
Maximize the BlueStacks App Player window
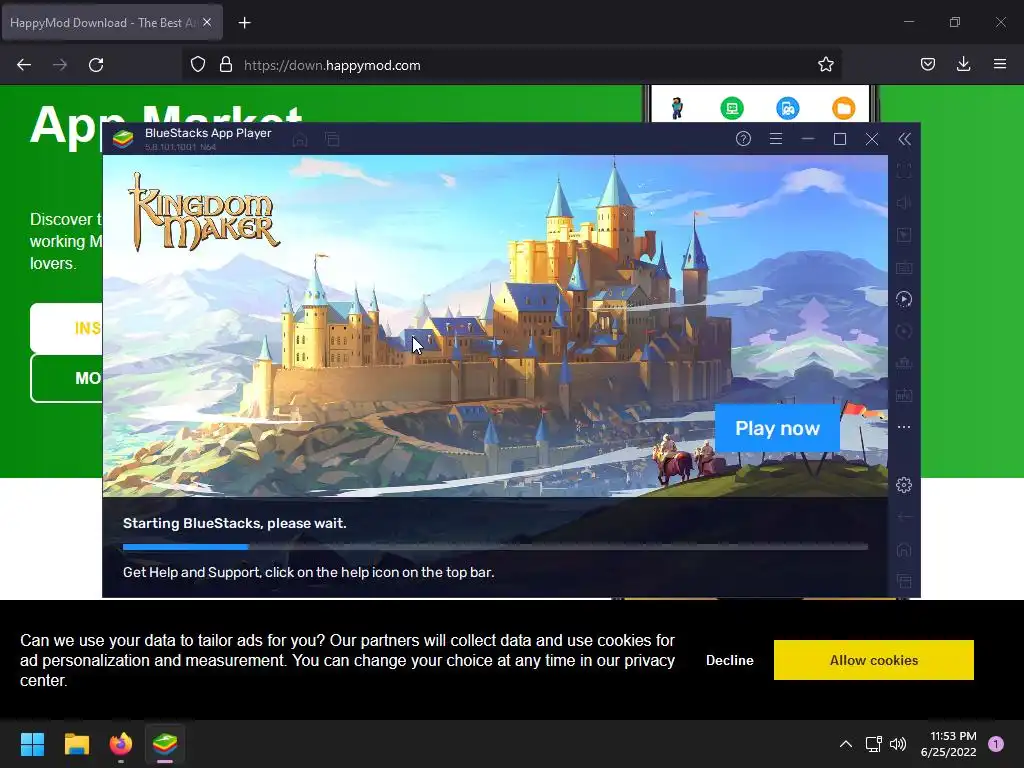[x=840, y=138]
